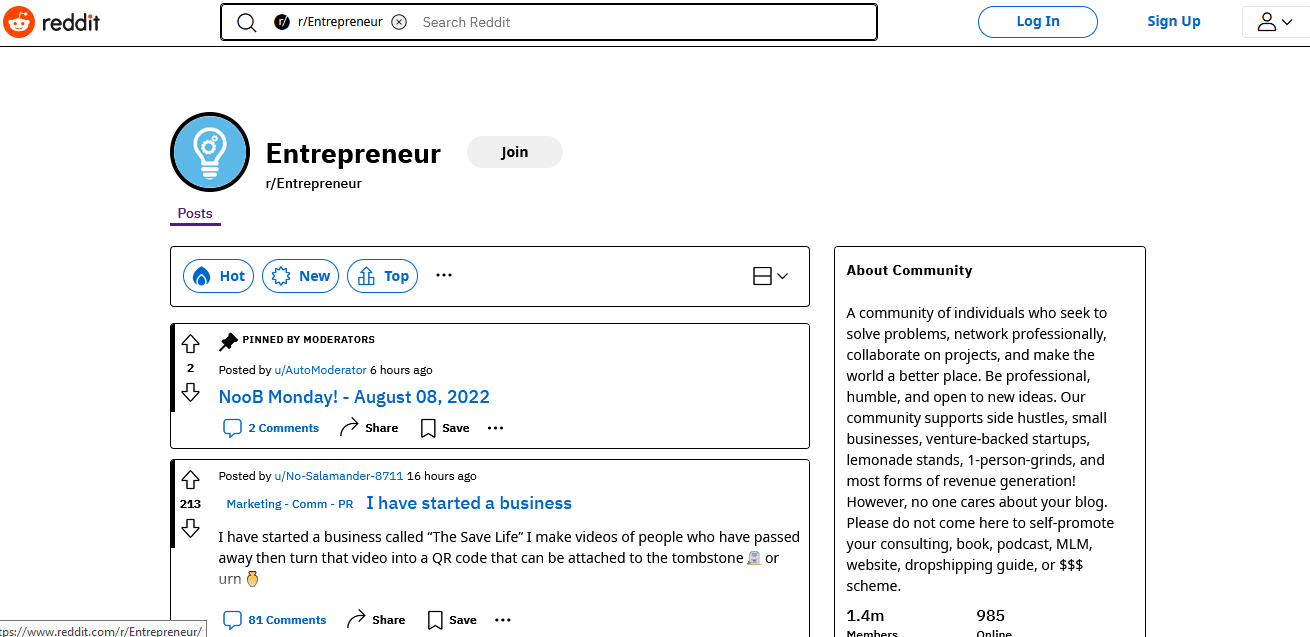Viewport: 1310px width, 637px height.
Task: Click the Reddit logo home icon
Action: [x=20, y=21]
